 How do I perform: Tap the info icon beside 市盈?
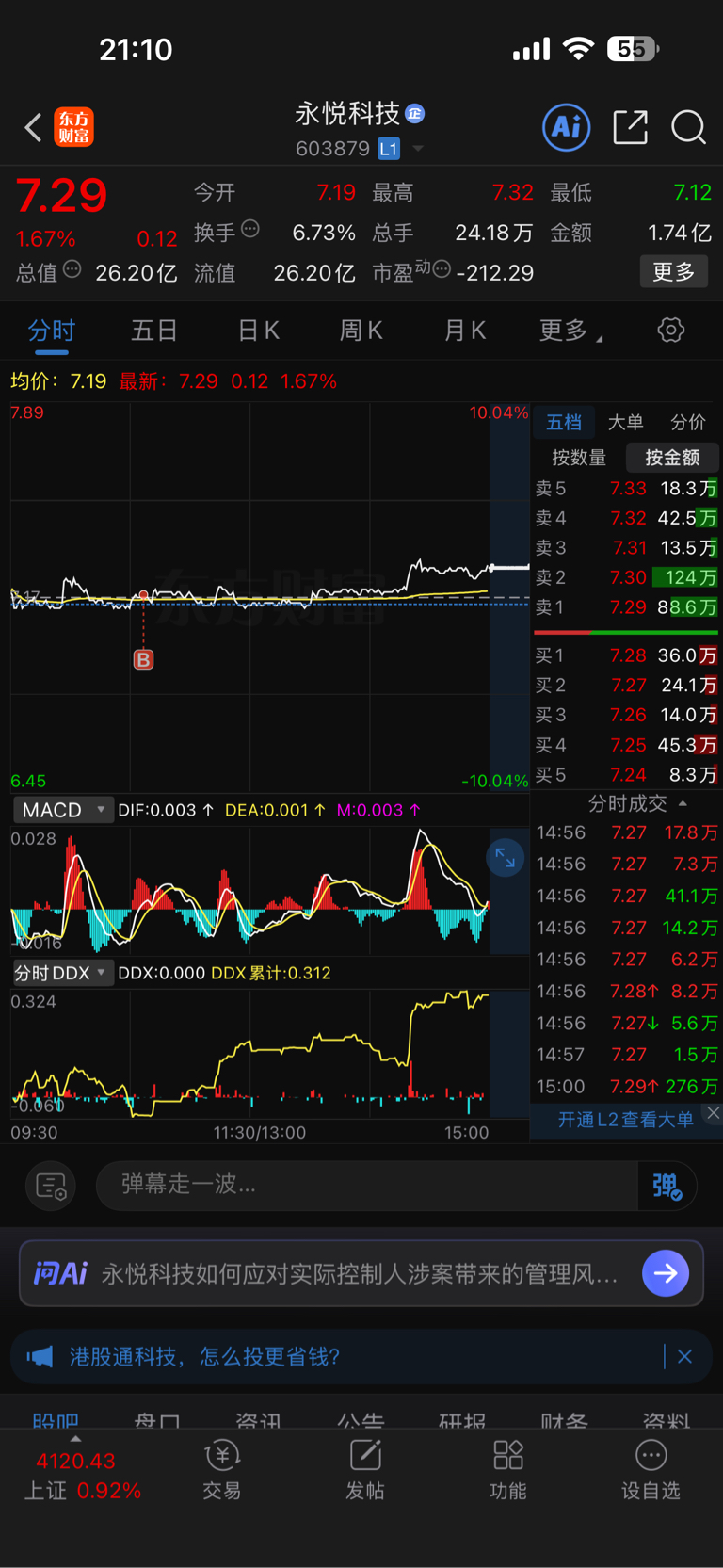442,269
